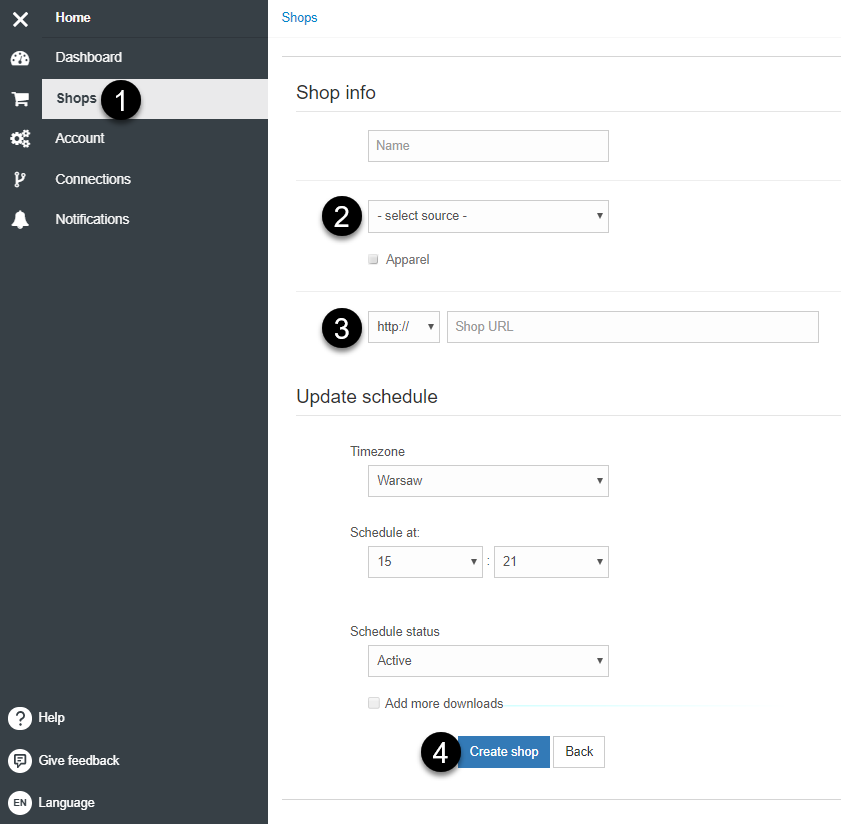Open the Help link
The height and width of the screenshot is (824, 841).
click(51, 718)
